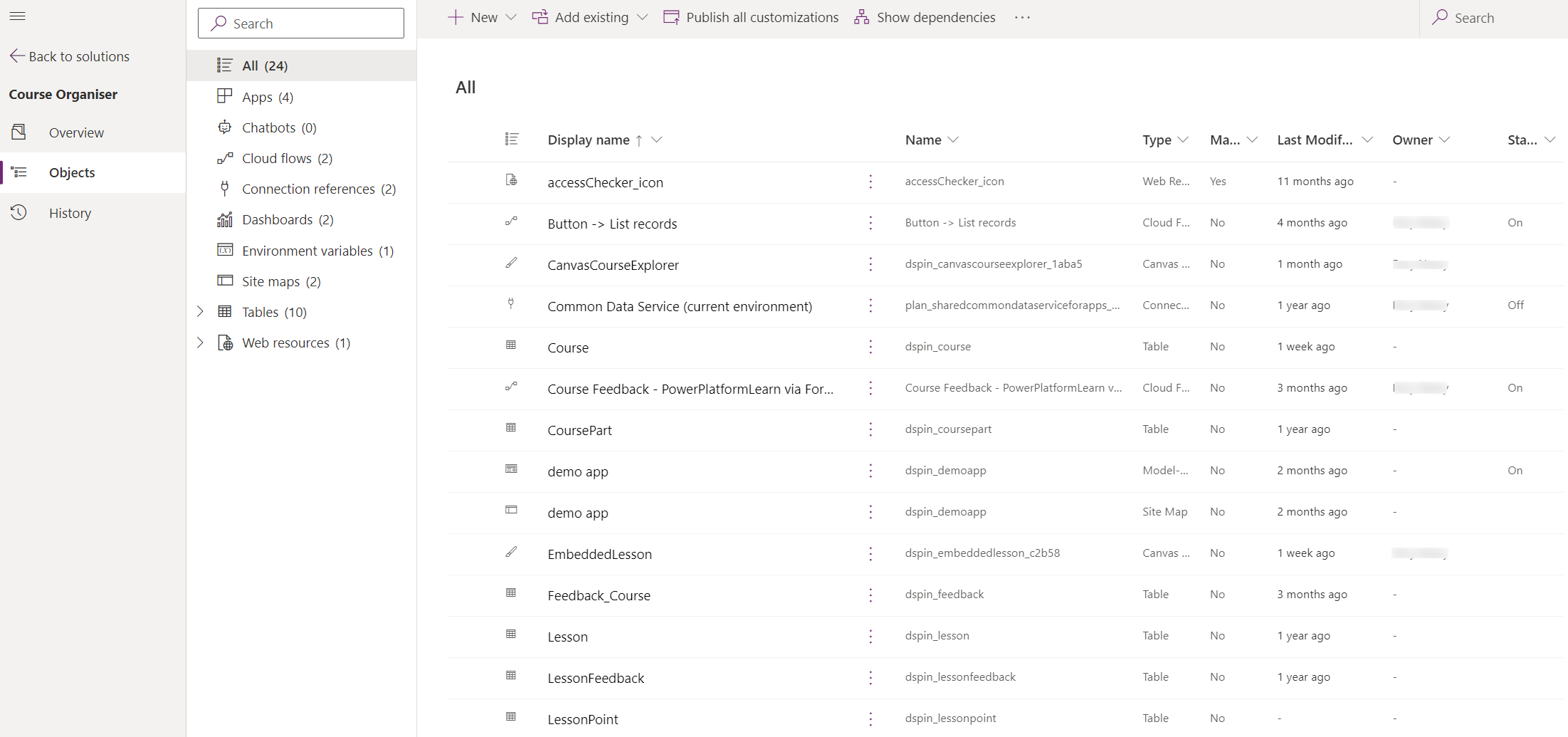Select the Apps category icon in sidebar

coord(225,96)
